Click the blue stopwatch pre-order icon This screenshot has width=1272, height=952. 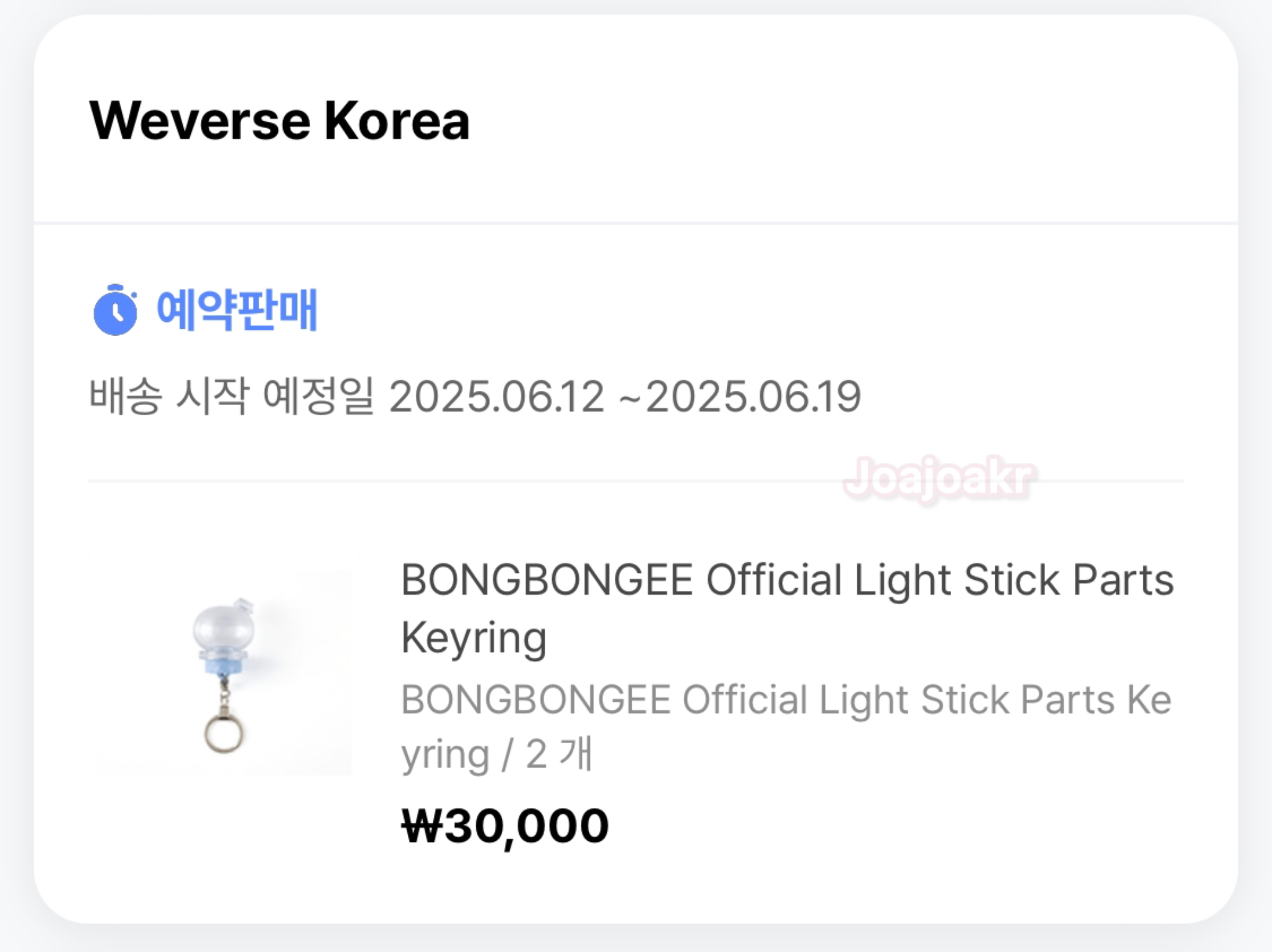coord(115,310)
